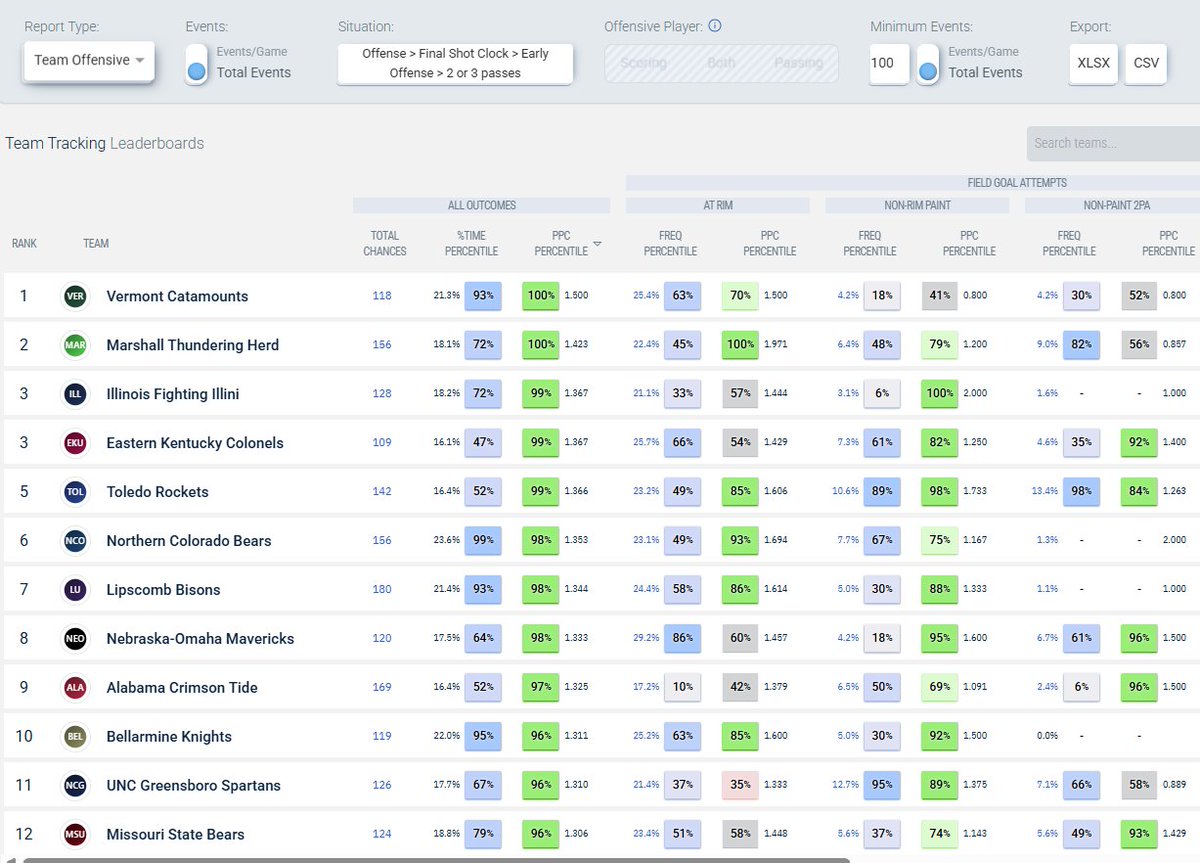Click the Non-Paint 2PA group header
The image size is (1200, 863).
tap(1112, 205)
